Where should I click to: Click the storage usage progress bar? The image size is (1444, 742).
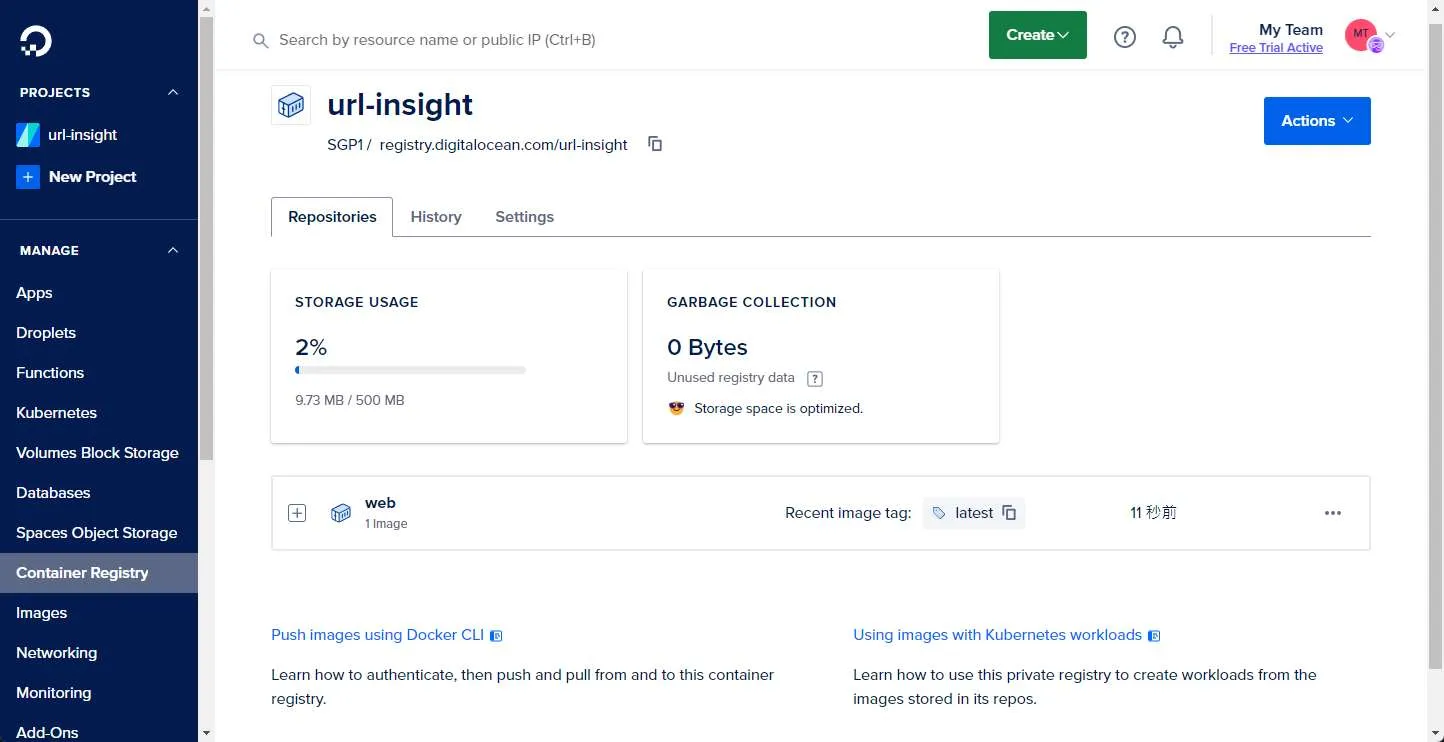tap(410, 370)
